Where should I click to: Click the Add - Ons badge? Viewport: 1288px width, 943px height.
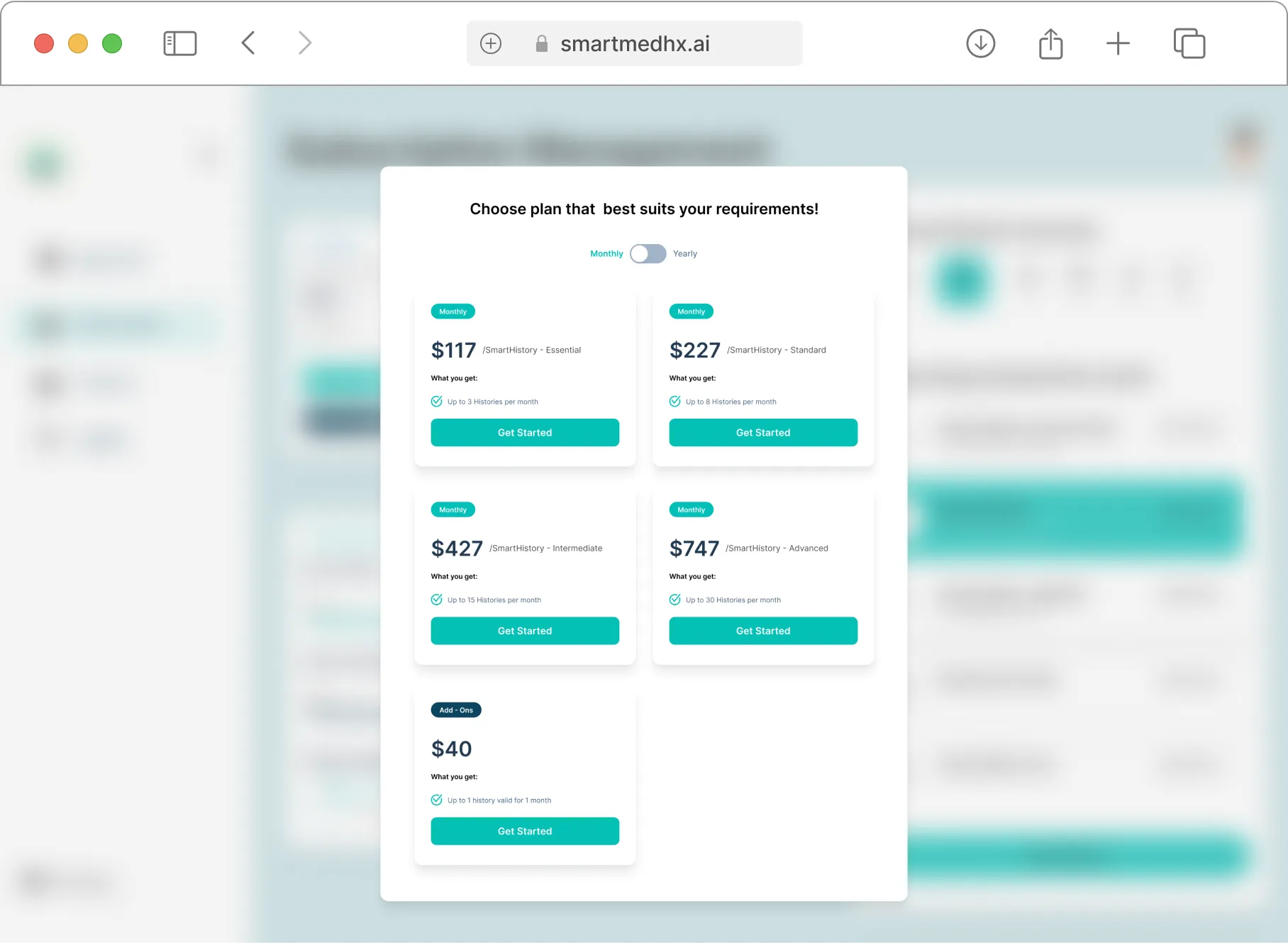tap(456, 710)
